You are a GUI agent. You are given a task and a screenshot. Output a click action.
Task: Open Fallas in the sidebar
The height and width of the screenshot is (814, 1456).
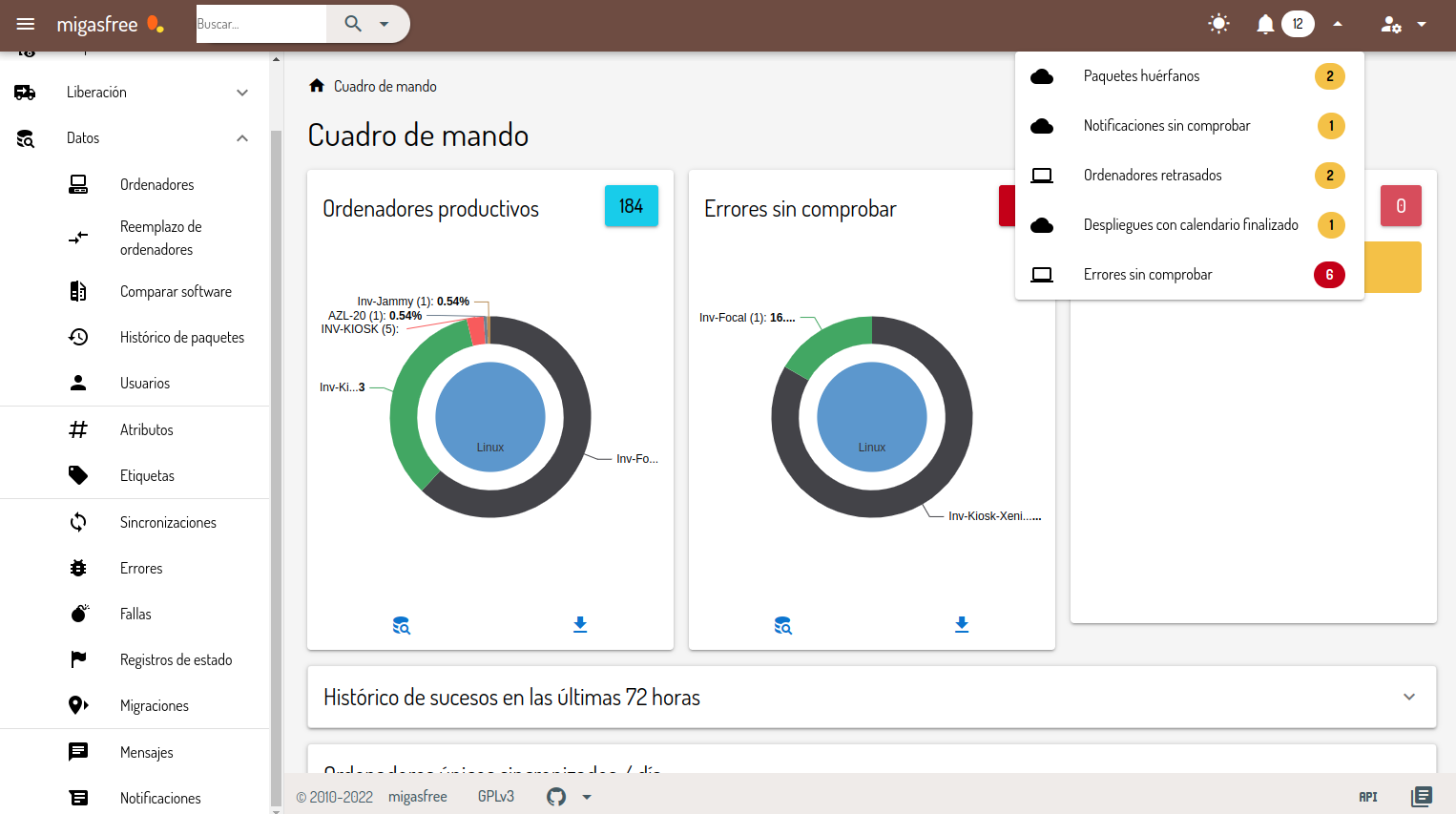pyautogui.click(x=135, y=614)
